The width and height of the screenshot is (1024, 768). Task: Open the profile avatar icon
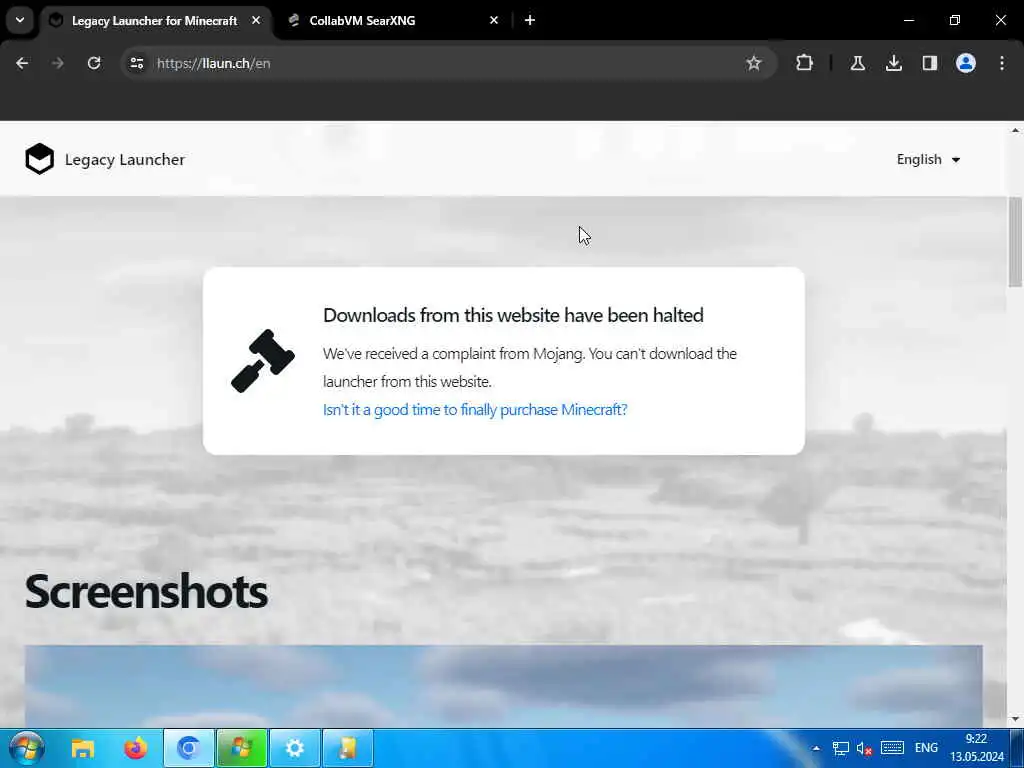coord(965,63)
